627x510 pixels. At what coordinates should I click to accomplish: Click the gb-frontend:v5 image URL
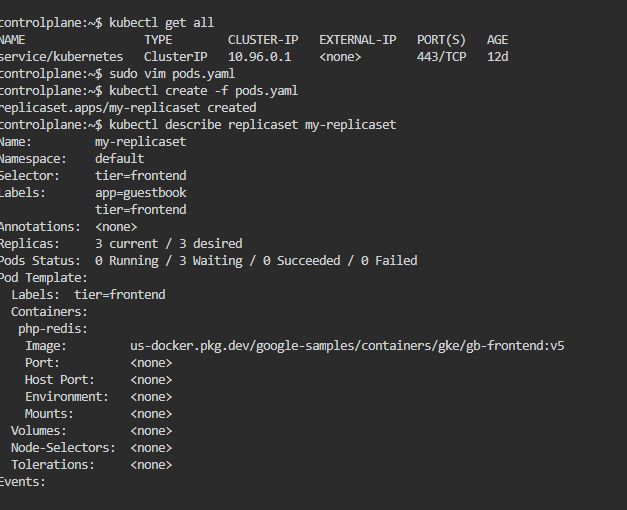tap(347, 345)
